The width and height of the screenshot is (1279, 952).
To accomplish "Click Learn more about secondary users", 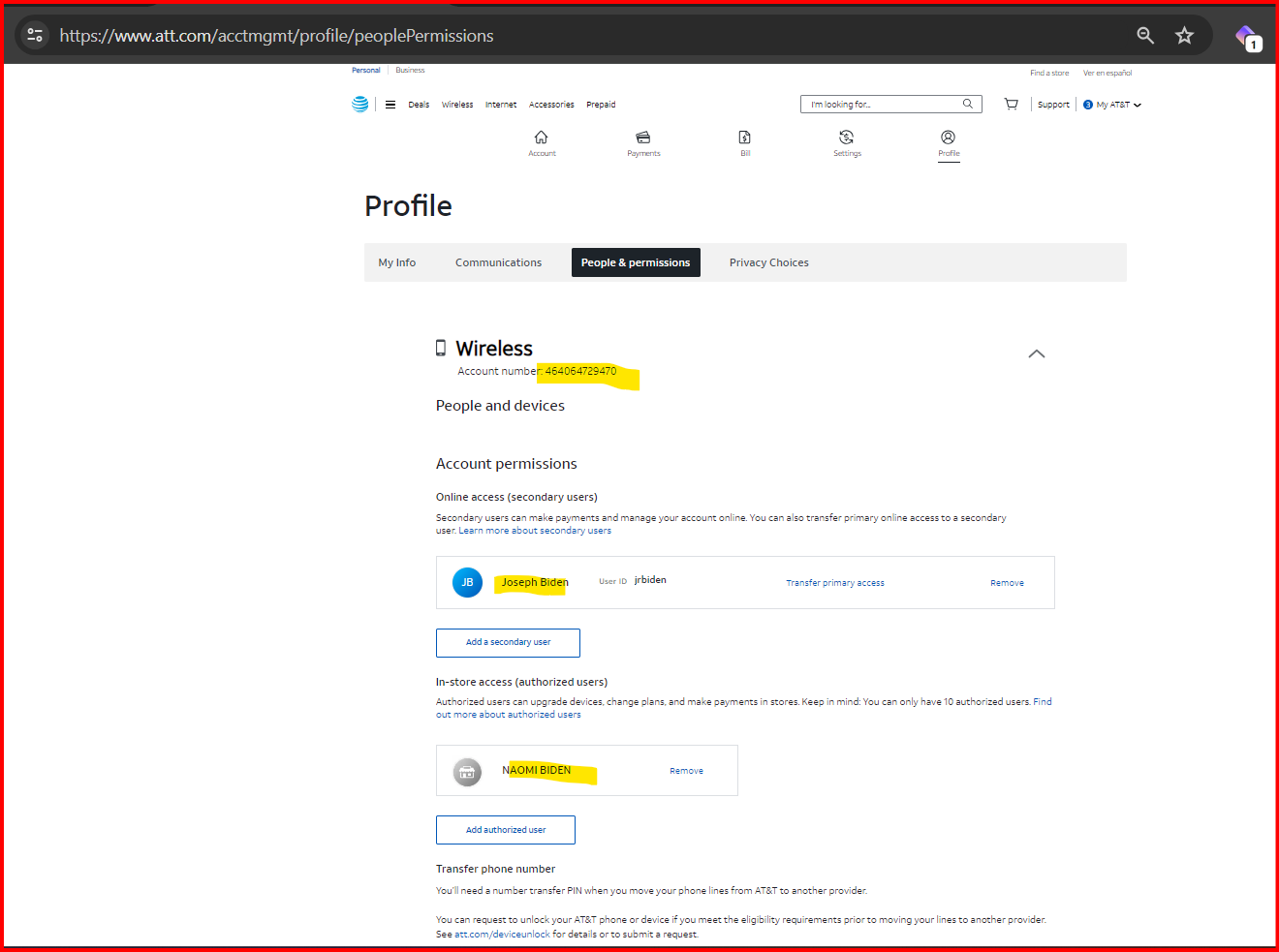I will (535, 531).
